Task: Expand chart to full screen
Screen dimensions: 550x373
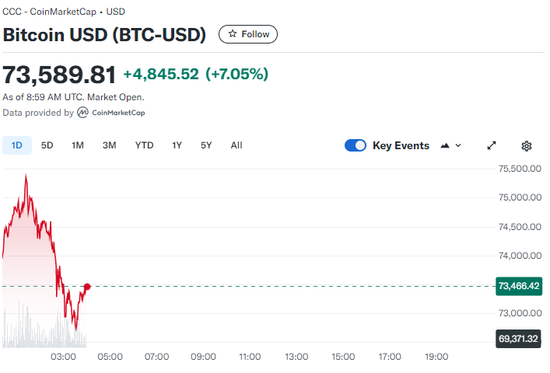Action: point(491,146)
